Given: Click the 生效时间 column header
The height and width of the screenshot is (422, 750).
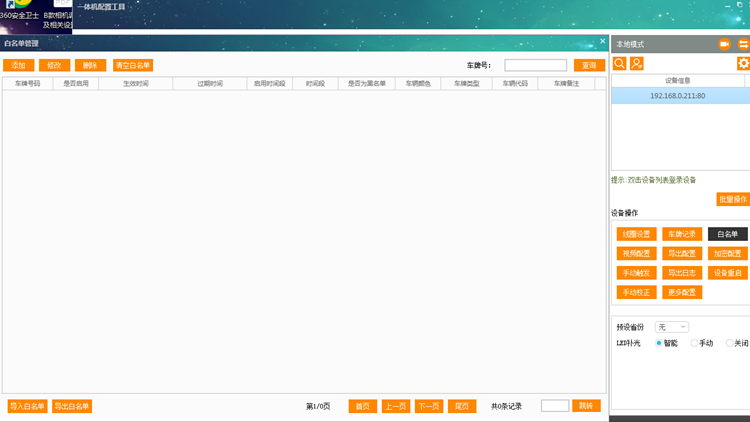Looking at the screenshot, I should click(x=136, y=83).
